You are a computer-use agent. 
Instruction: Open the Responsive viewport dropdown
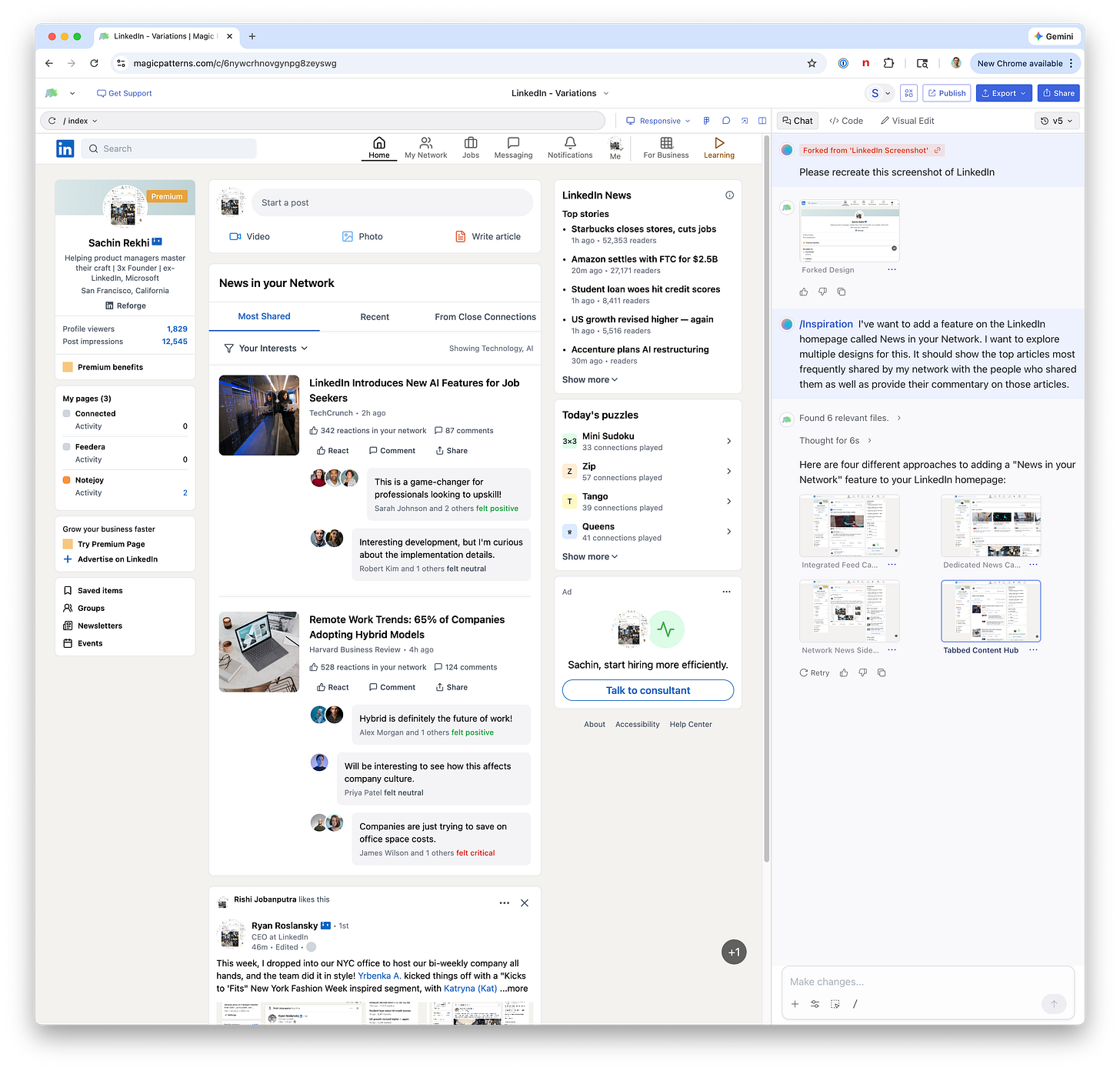pyautogui.click(x=658, y=121)
